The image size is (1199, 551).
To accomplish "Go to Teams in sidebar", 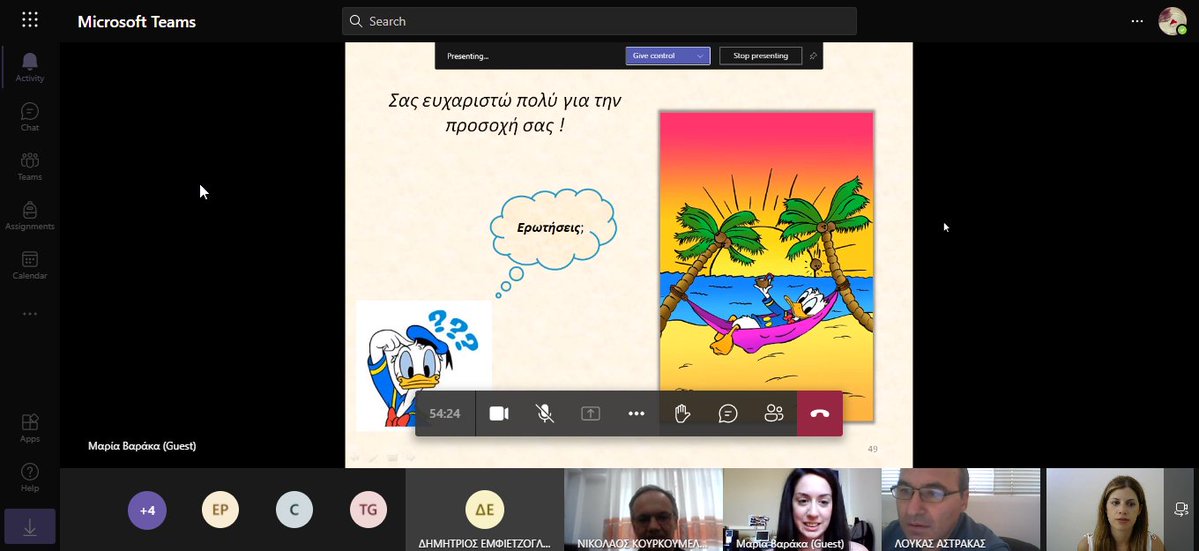I will coord(30,166).
